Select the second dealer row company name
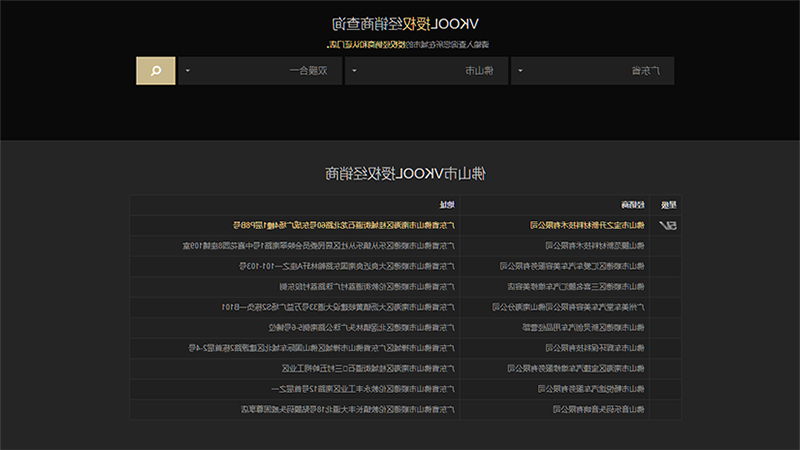This screenshot has height=450, width=800. [594, 245]
